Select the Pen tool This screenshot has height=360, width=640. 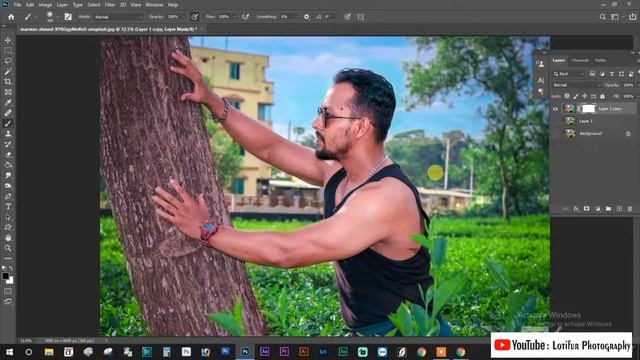(x=8, y=196)
